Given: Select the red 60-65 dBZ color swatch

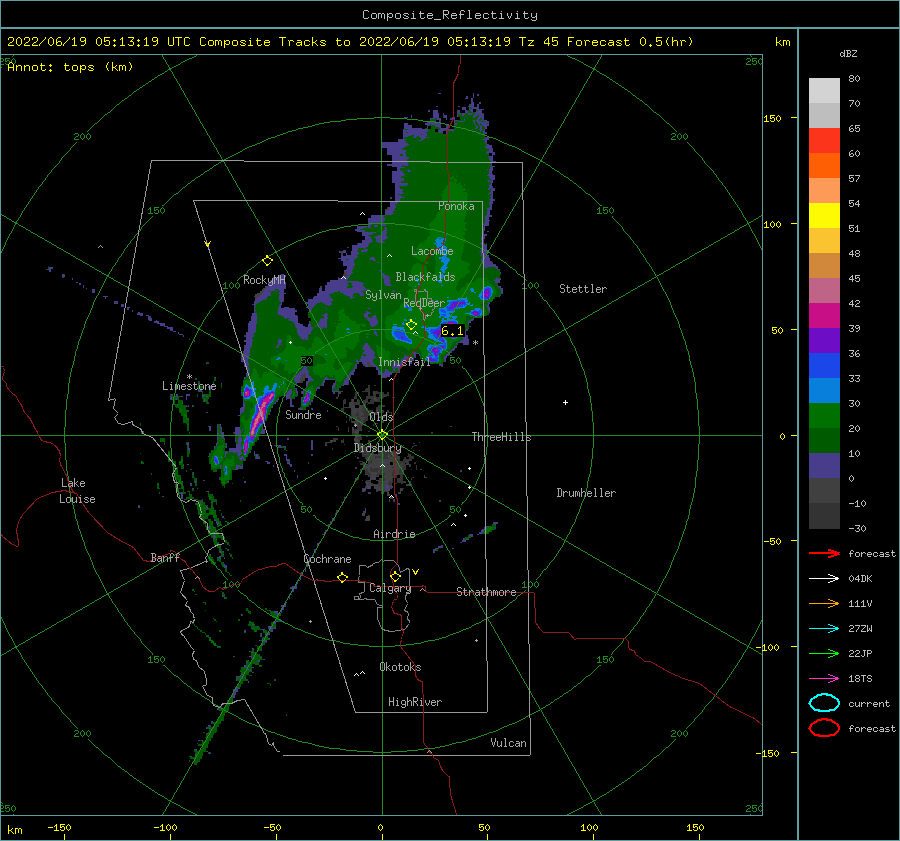Looking at the screenshot, I should (x=824, y=141).
